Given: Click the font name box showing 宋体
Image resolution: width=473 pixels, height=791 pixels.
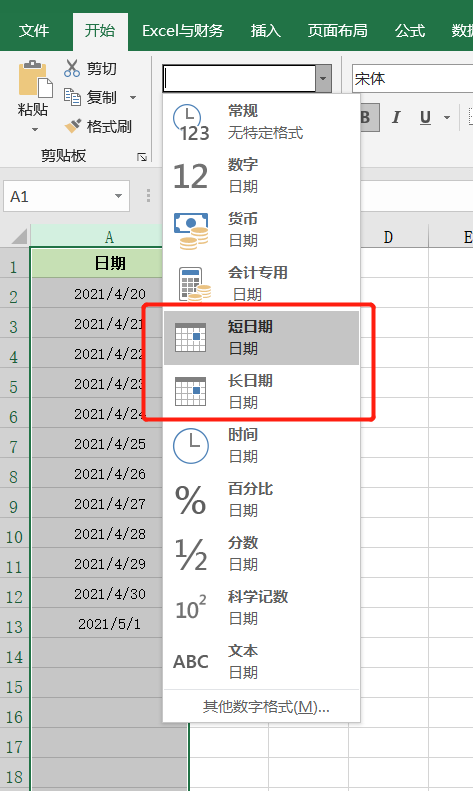Looking at the screenshot, I should pyautogui.click(x=412, y=79).
